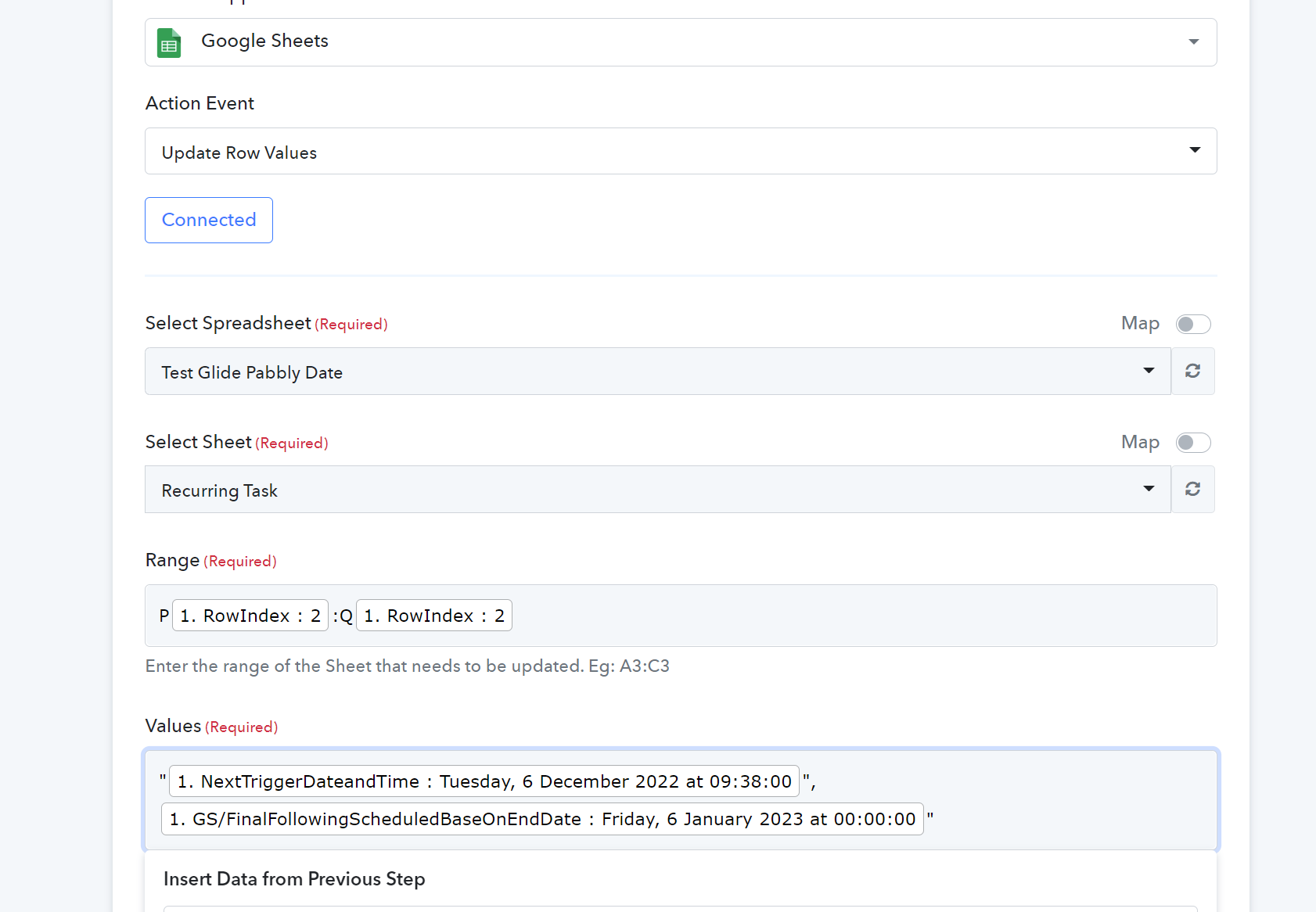
Task: Click the Select Sheet label
Action: (199, 442)
